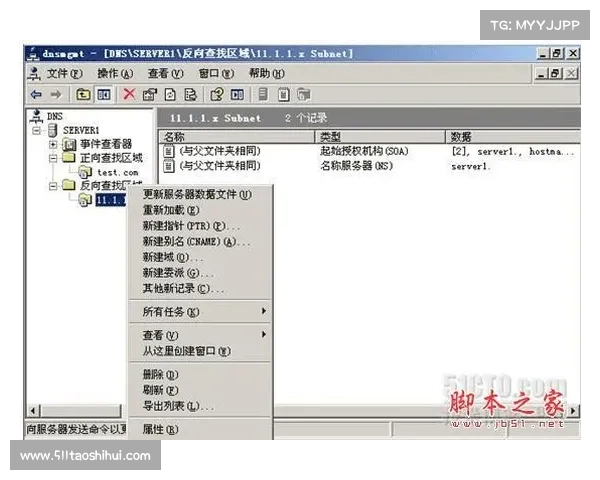Click the left scroll arrow of tree pane
This screenshot has width=600, height=480.
(33, 411)
